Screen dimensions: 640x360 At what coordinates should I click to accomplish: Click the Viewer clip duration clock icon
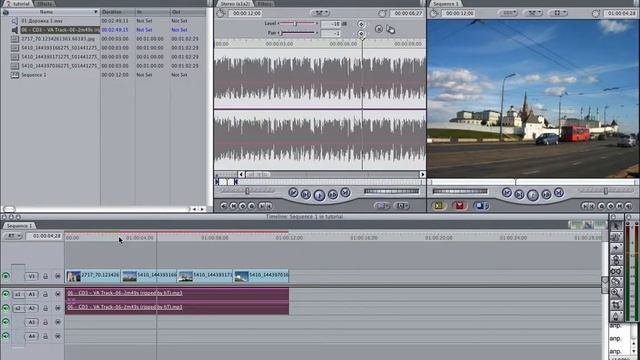220,13
